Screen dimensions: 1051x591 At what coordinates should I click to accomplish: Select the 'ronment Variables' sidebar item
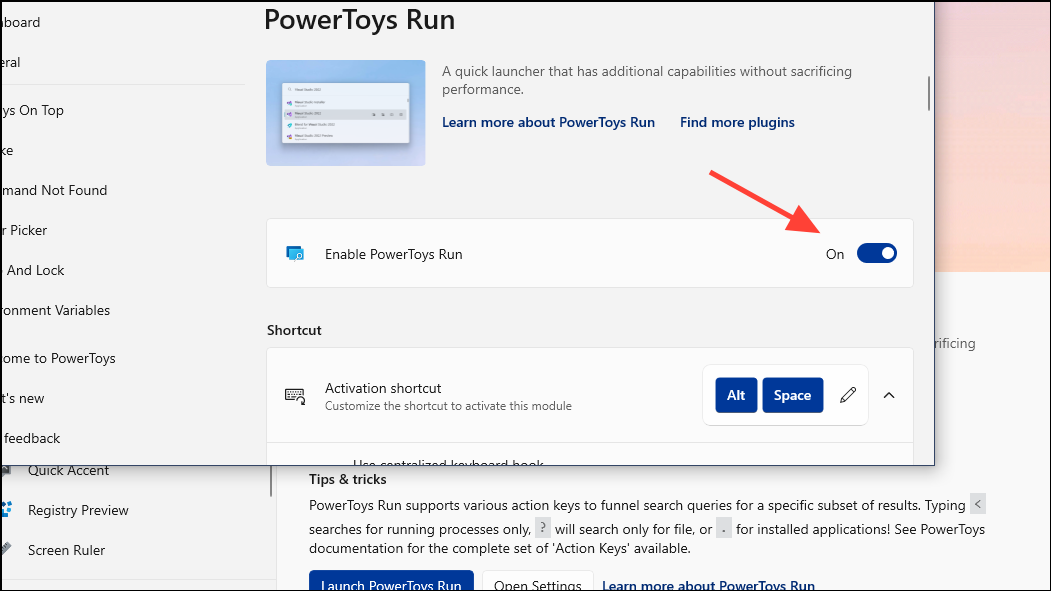pyautogui.click(x=55, y=310)
